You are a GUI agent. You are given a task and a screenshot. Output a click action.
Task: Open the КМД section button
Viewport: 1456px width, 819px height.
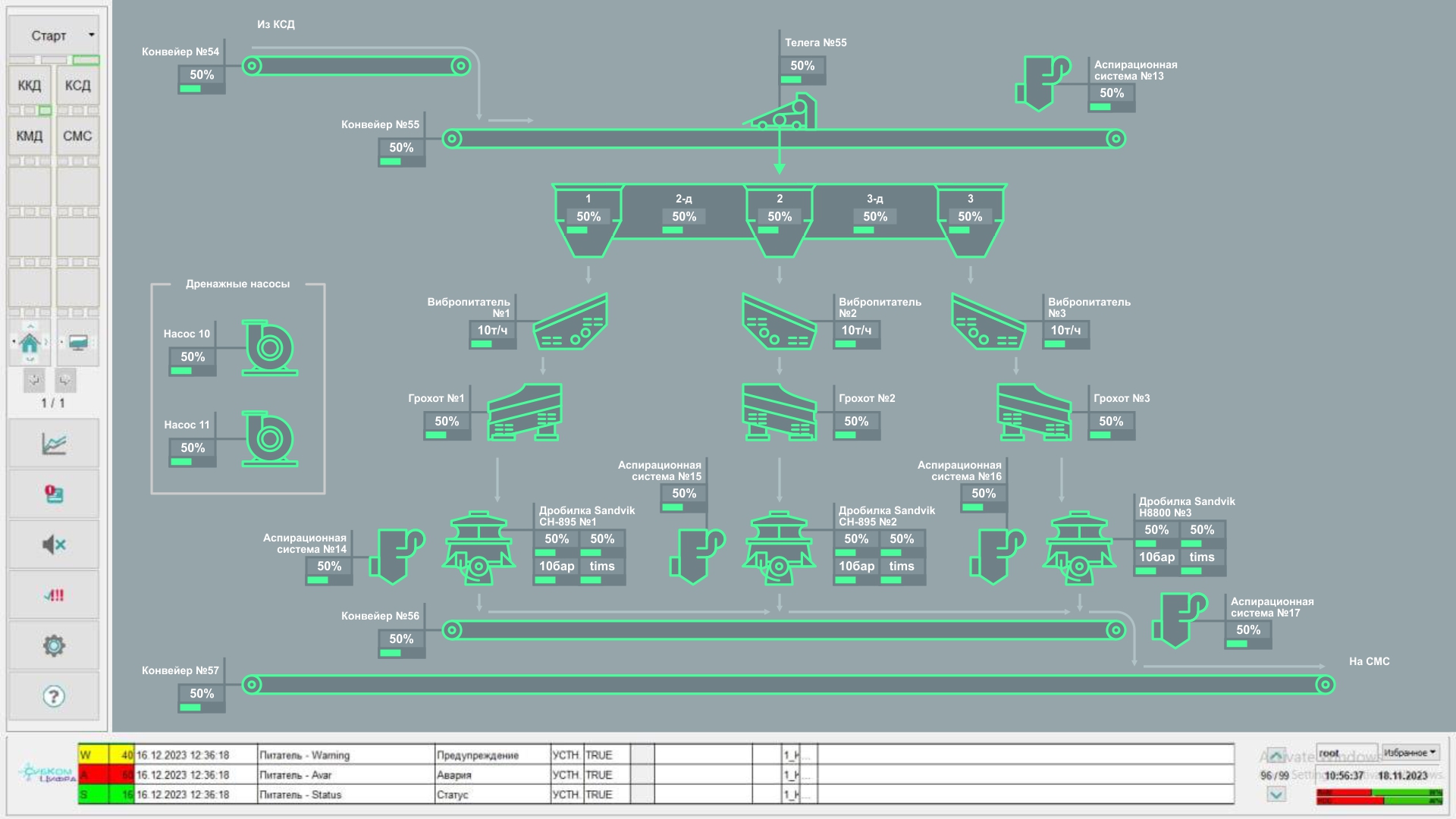click(x=30, y=136)
